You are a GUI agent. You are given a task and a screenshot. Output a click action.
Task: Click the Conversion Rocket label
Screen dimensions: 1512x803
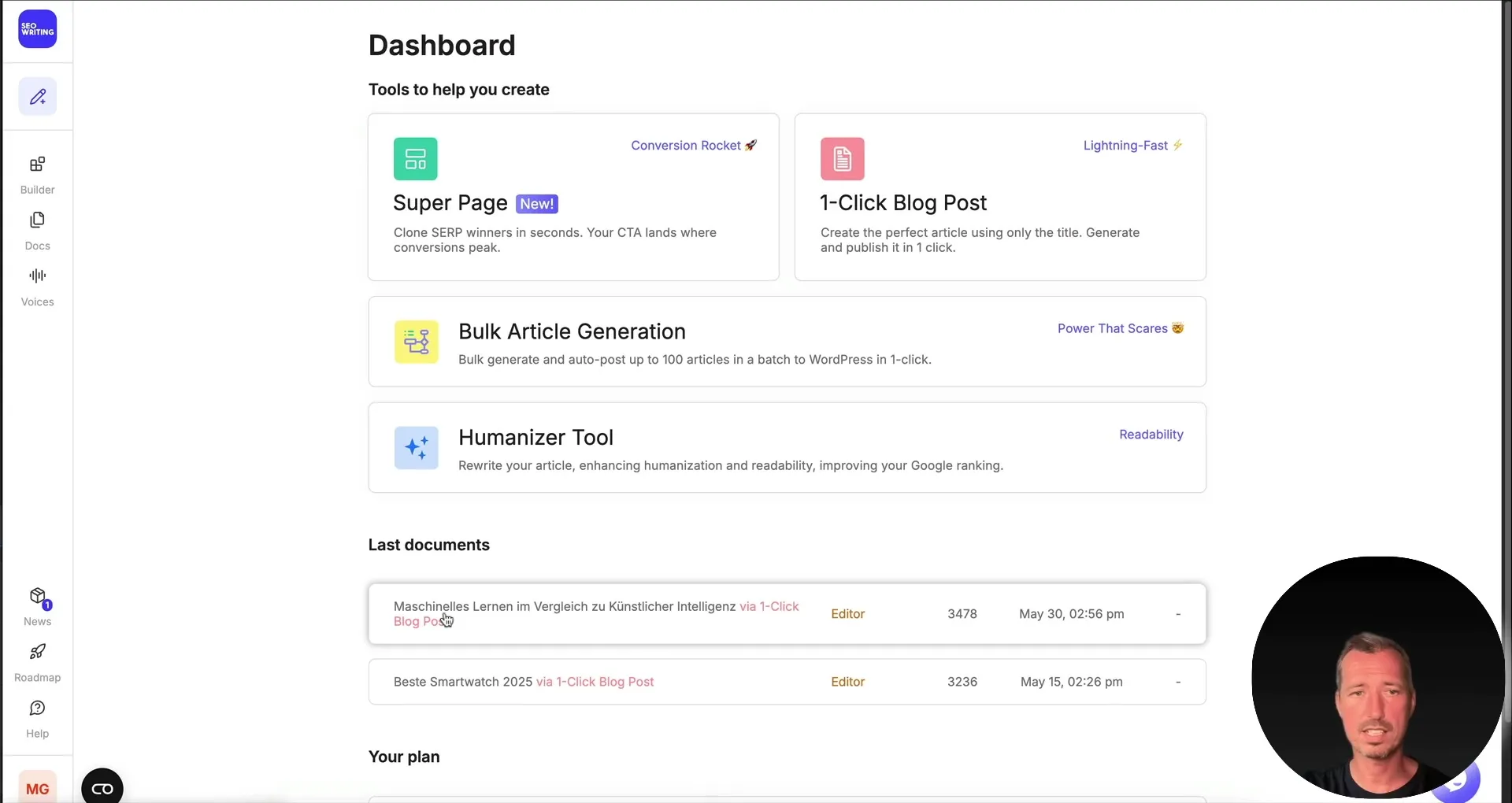point(693,146)
